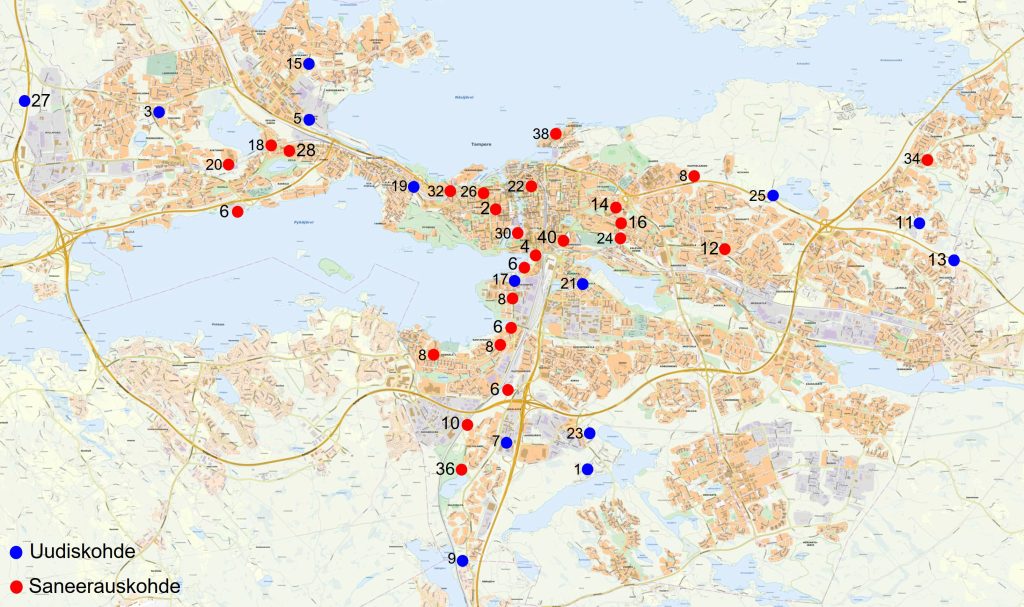Viewport: 1024px width, 607px height.
Task: Click red marker 16 in the city center
Action: [x=619, y=222]
